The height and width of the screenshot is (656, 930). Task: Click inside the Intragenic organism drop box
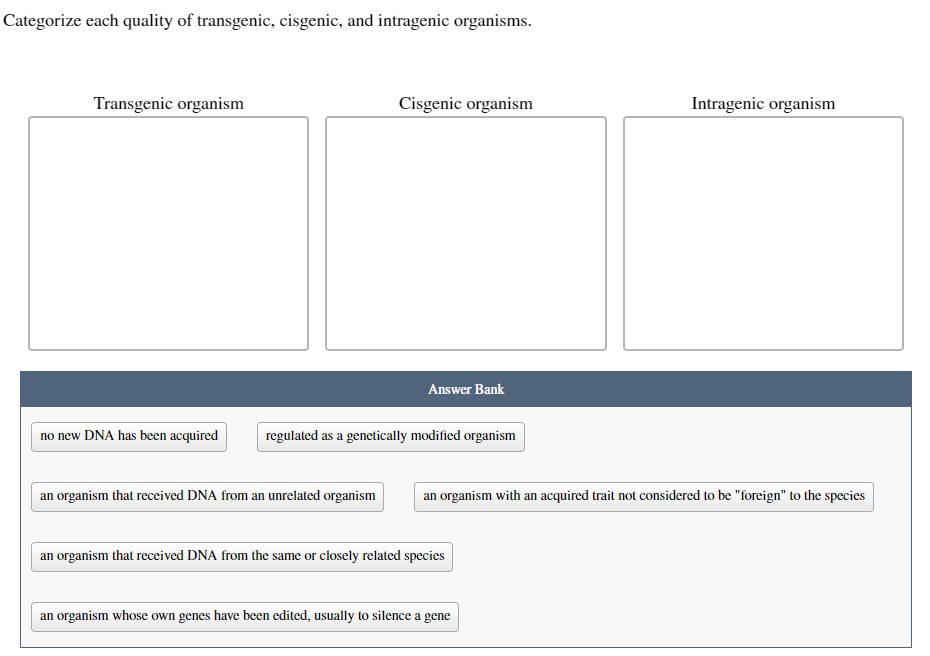click(x=762, y=232)
